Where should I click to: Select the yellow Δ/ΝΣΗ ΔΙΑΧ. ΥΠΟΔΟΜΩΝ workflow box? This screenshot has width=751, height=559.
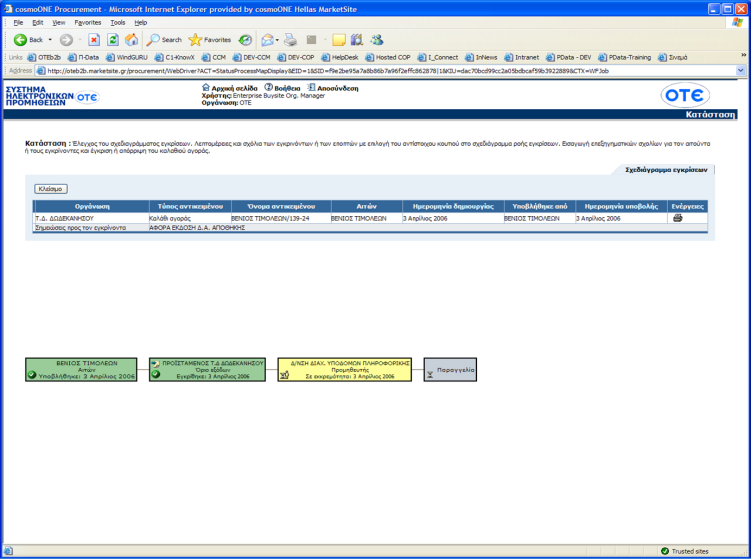tap(344, 370)
